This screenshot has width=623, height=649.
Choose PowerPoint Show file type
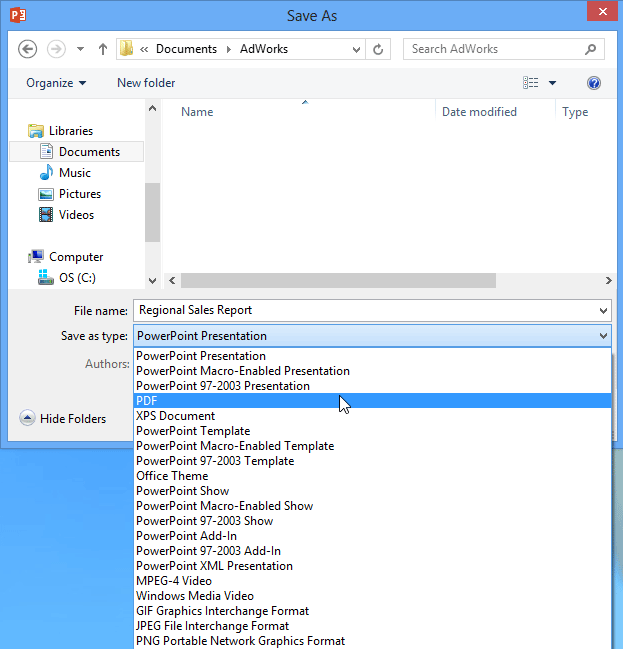click(x=373, y=491)
